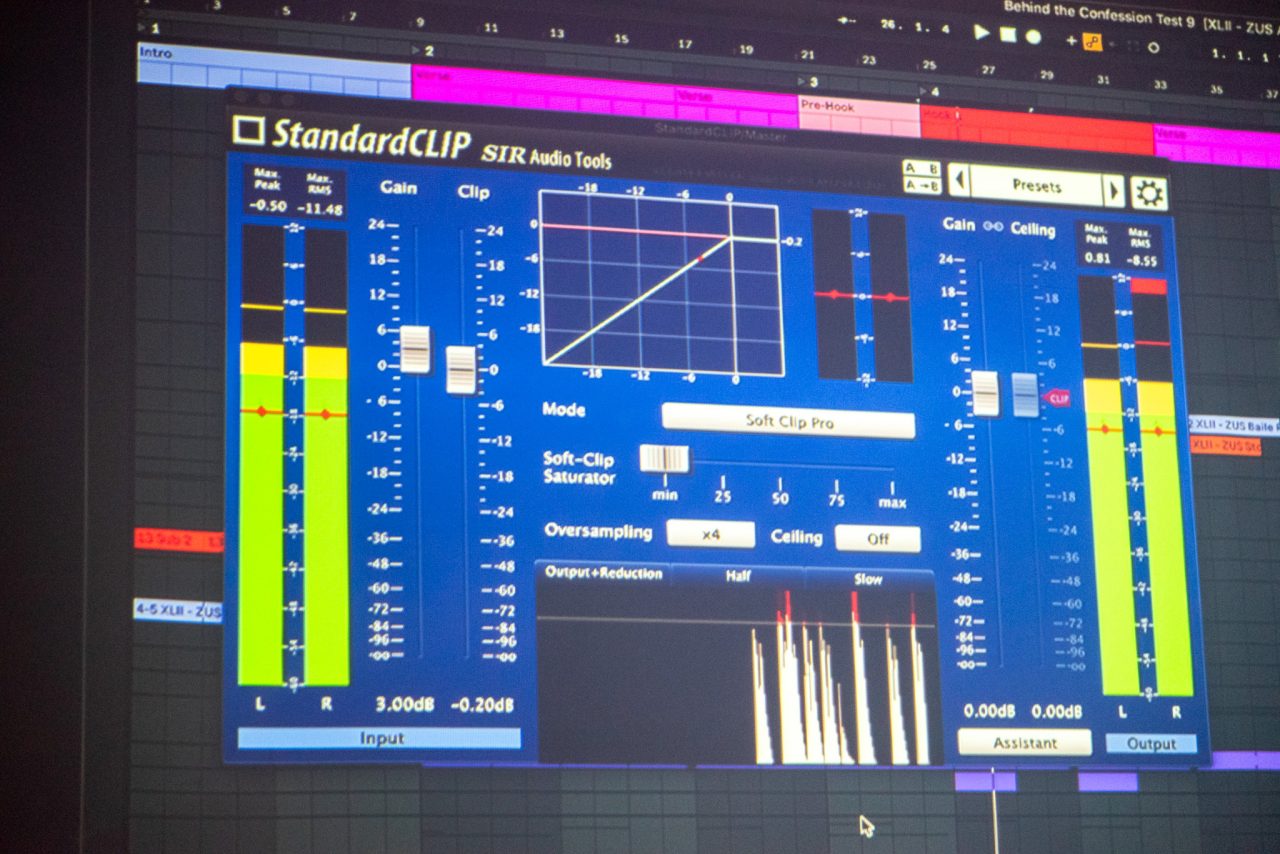
Task: Click the Soft-Clip Saturator slider handle
Action: 665,459
